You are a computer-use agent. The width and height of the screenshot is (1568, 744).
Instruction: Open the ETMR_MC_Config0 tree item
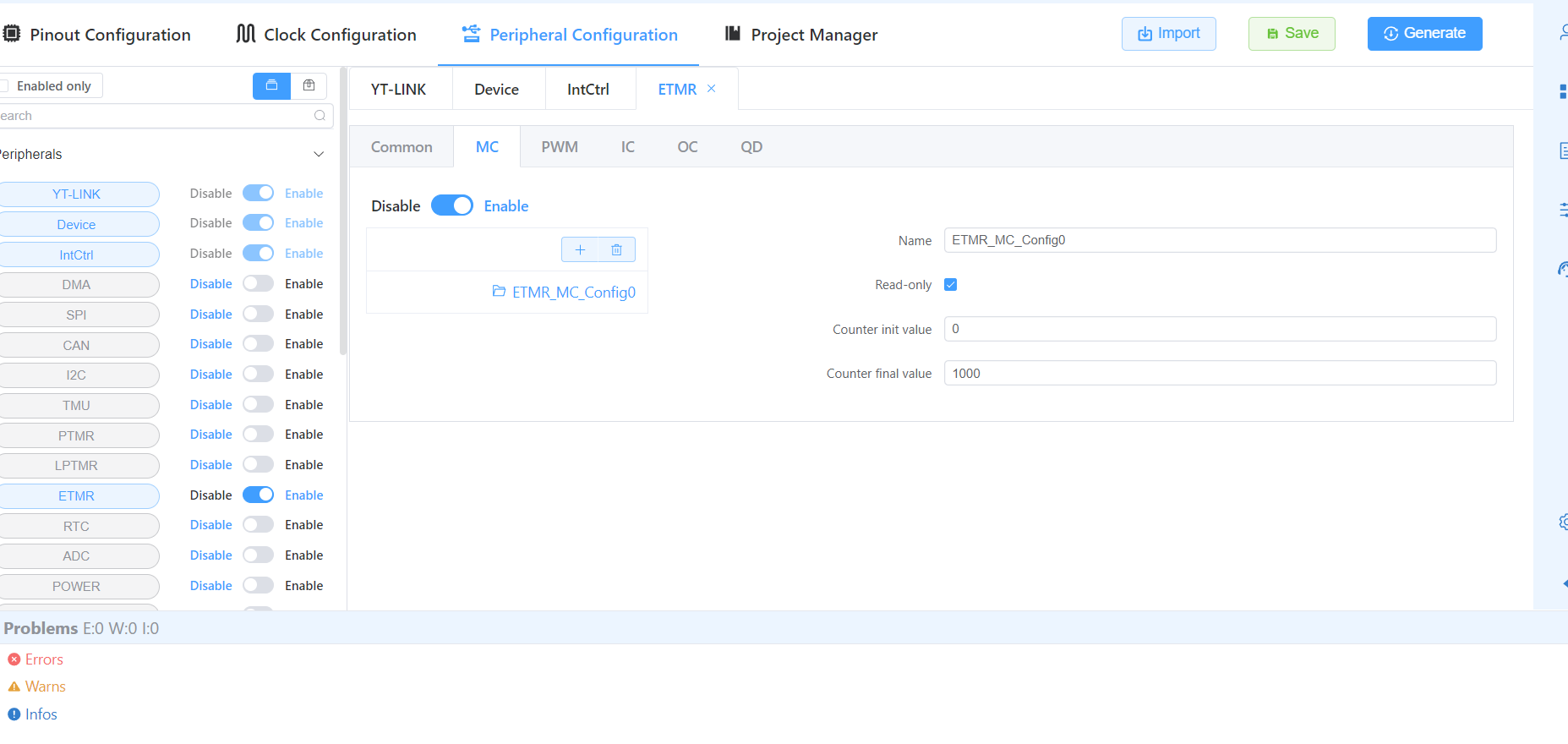coord(573,293)
